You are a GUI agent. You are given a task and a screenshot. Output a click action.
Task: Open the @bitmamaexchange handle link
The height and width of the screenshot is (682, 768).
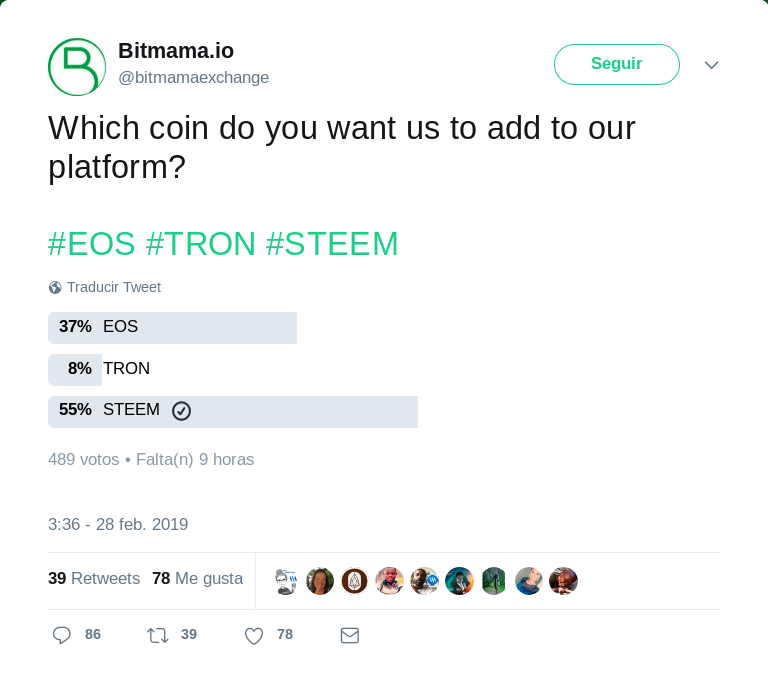(194, 77)
